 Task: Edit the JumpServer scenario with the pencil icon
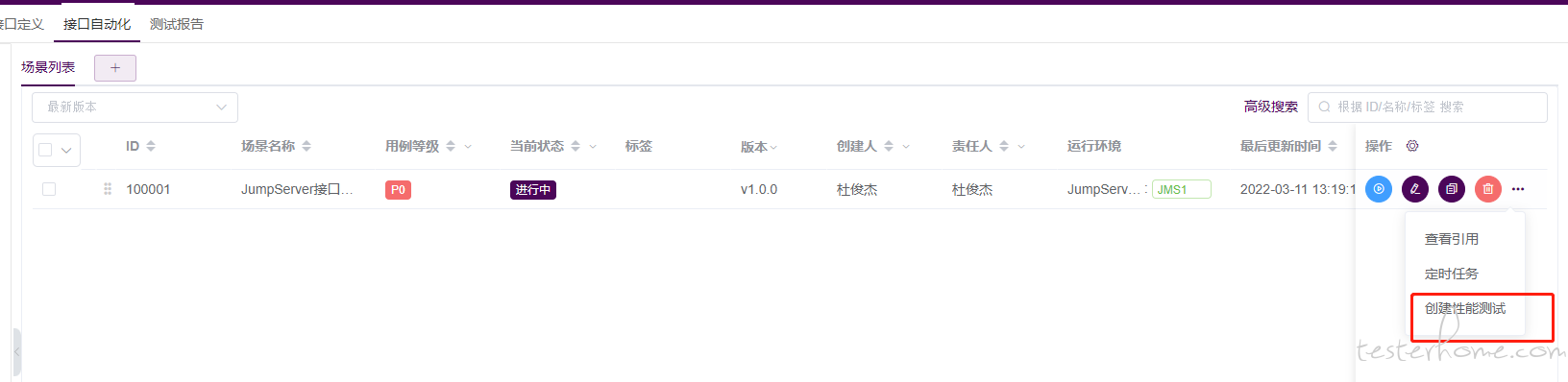(1414, 189)
